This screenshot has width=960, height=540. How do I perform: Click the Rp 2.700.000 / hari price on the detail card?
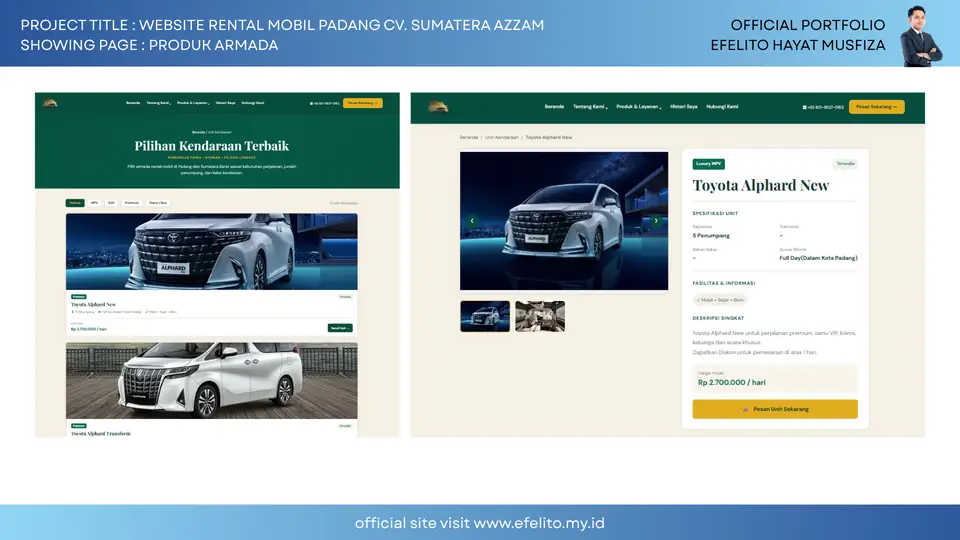[732, 382]
